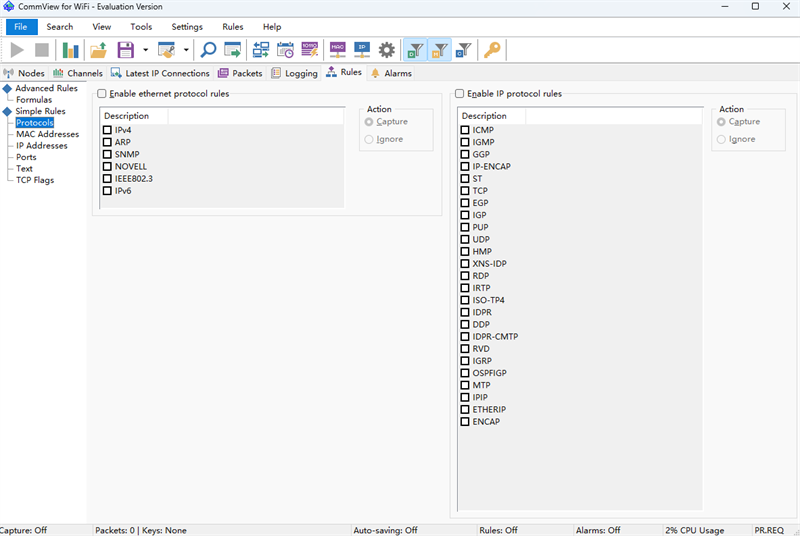Check the SNMP protocol box
The height and width of the screenshot is (536, 800).
(x=107, y=155)
